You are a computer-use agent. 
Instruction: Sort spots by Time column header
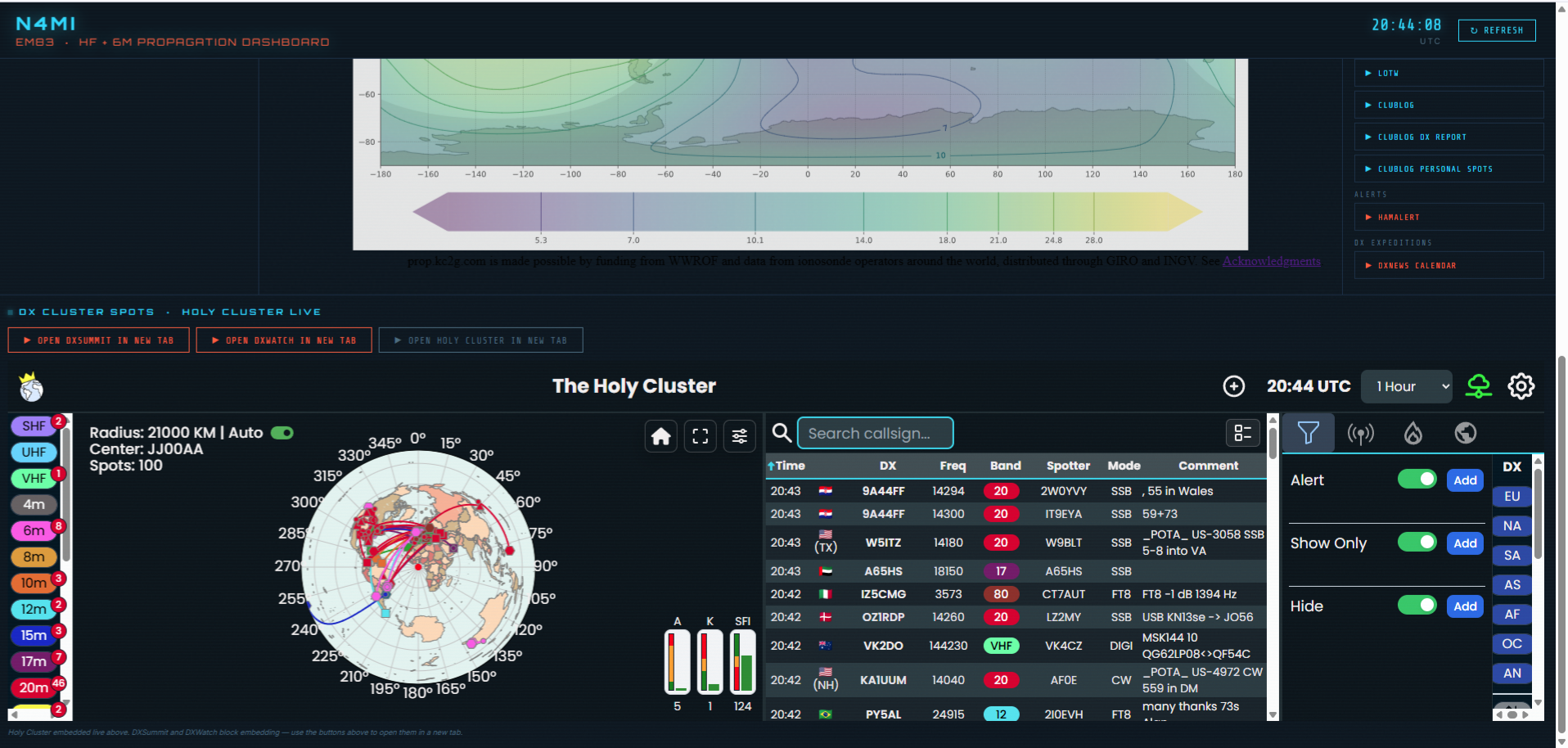(x=786, y=466)
